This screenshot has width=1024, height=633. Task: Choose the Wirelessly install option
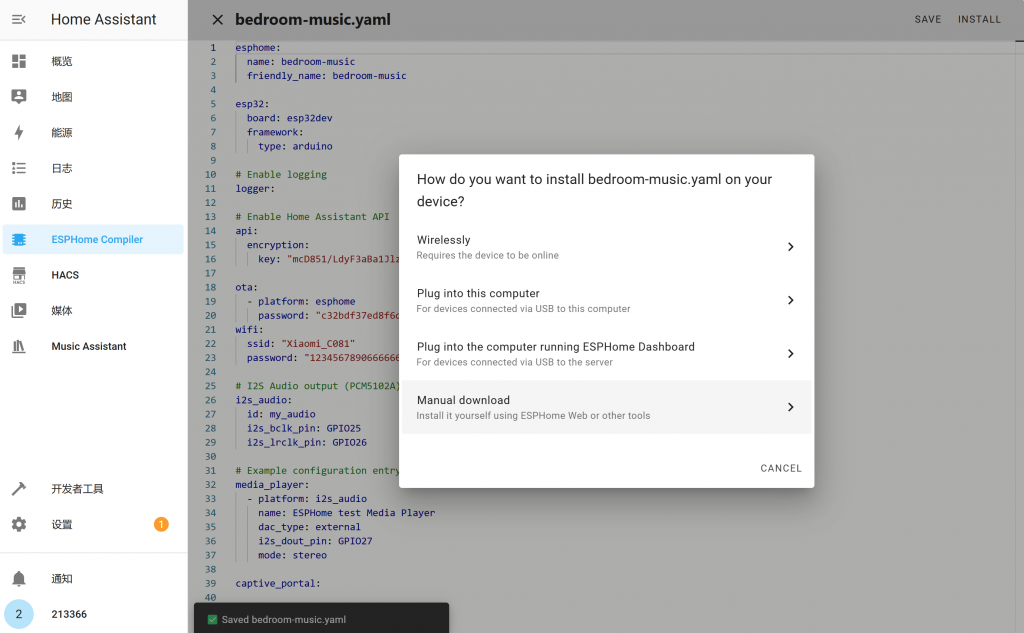606,247
